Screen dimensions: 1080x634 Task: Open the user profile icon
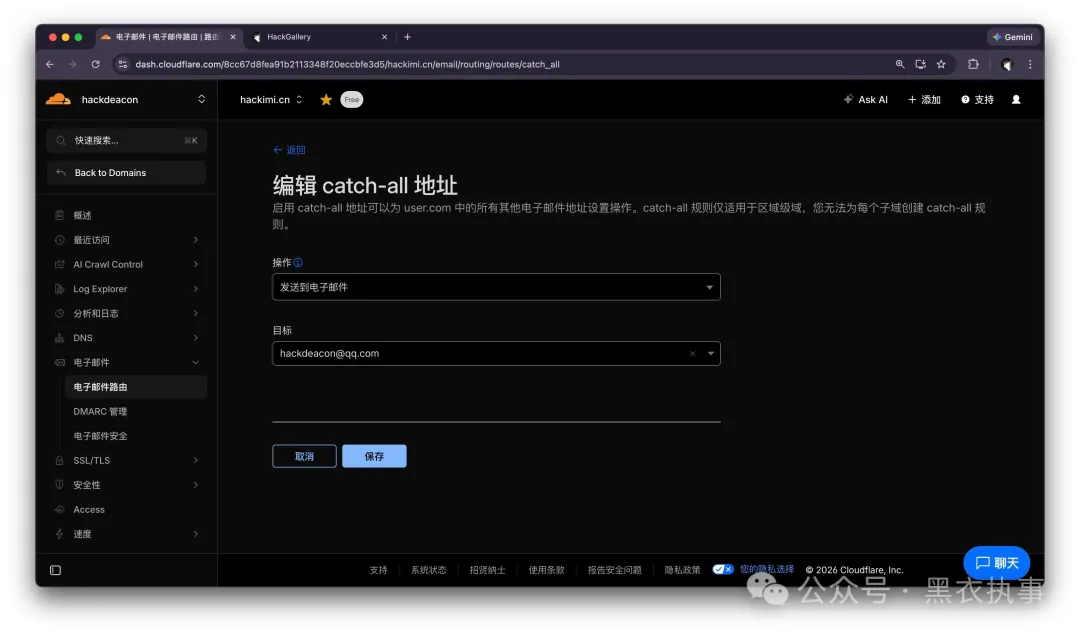1016,100
